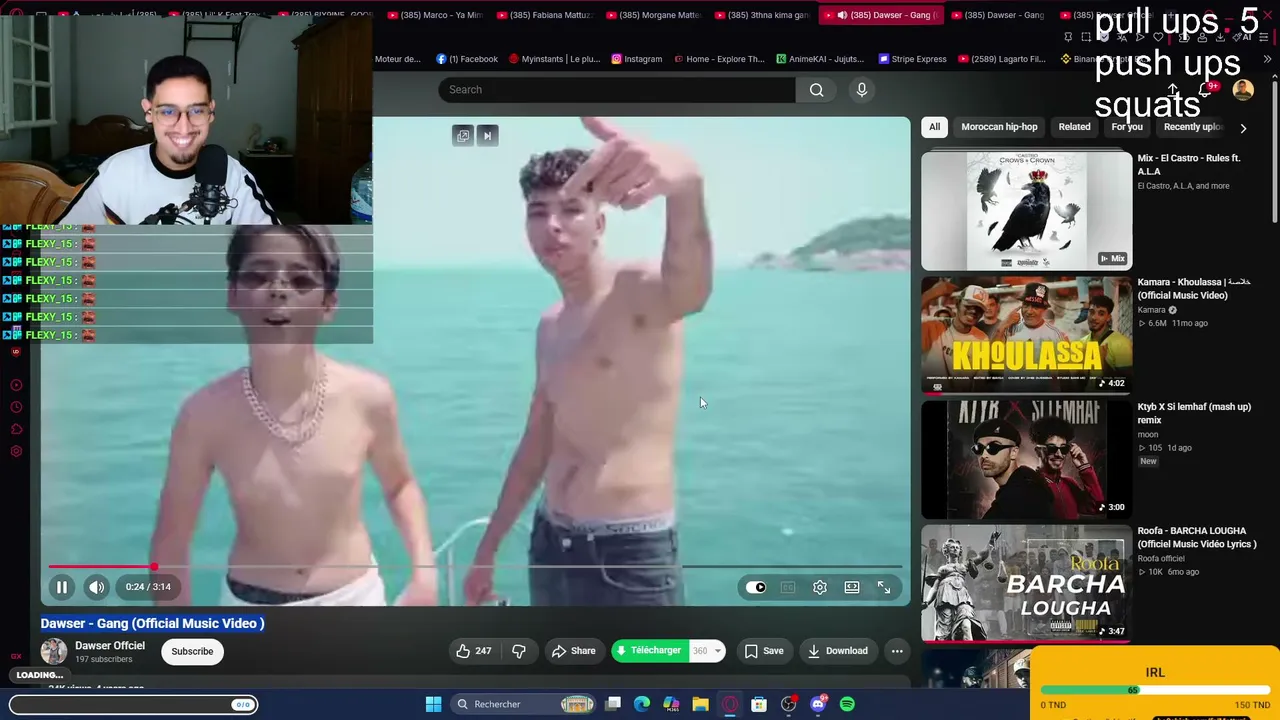Image resolution: width=1280 pixels, height=720 pixels.
Task: Click the magnifier search button
Action: click(x=817, y=90)
